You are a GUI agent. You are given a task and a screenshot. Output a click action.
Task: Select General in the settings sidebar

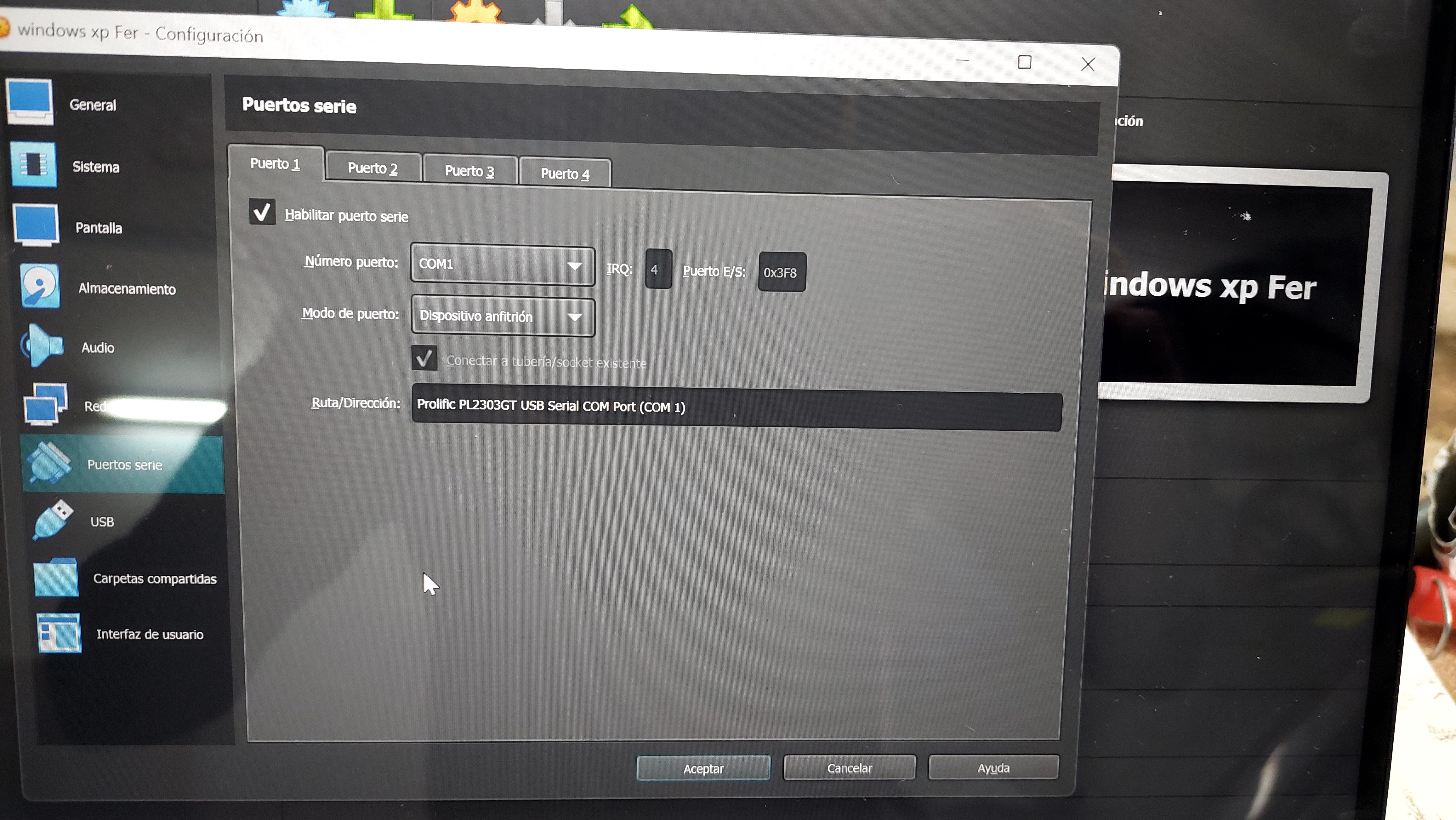(x=93, y=105)
